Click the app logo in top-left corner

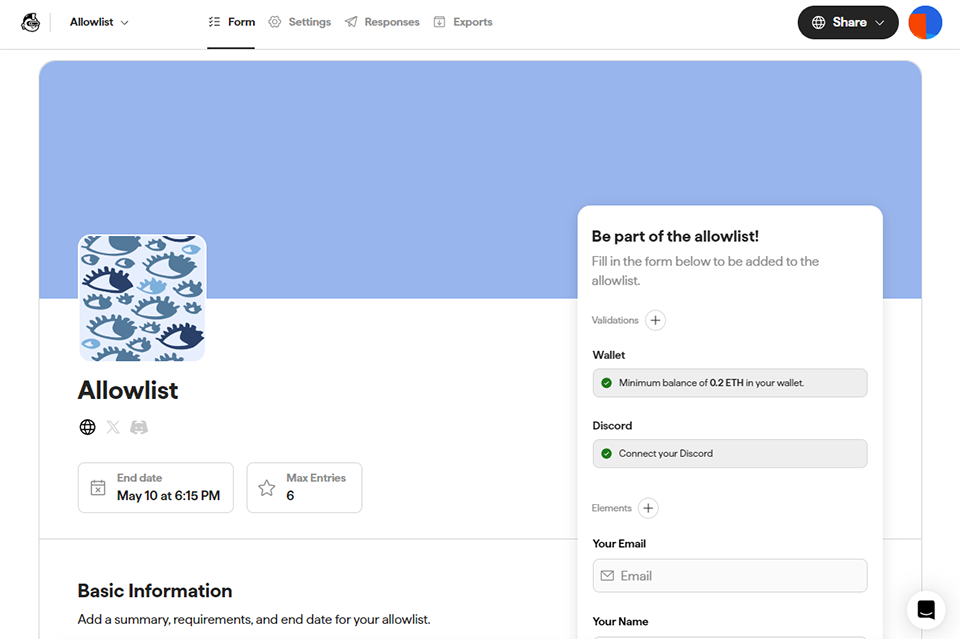tap(31, 22)
